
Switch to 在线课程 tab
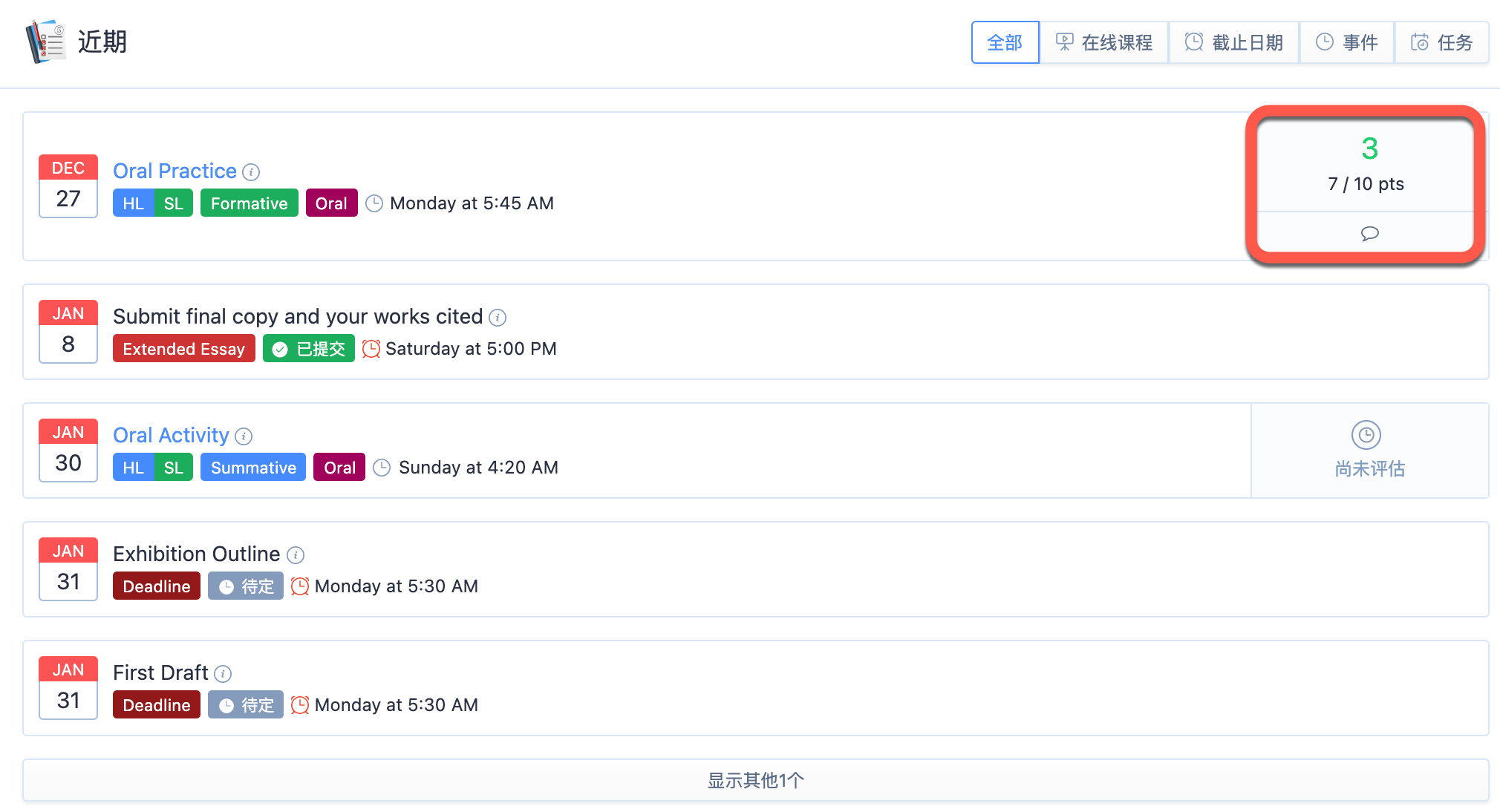click(1103, 42)
